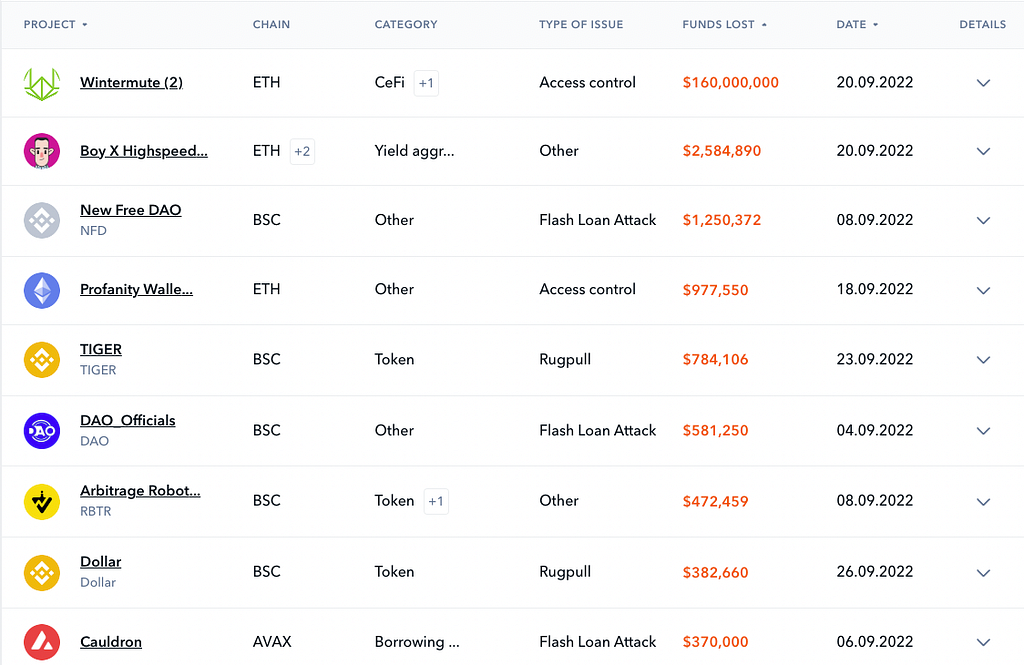Click the TIGER token yellow icon

tap(42, 360)
